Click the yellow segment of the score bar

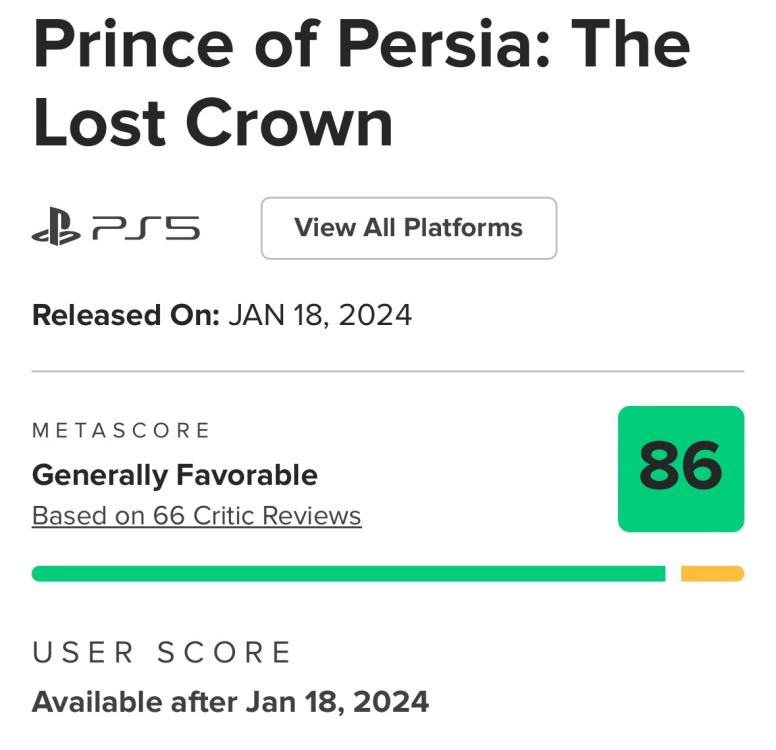712,573
